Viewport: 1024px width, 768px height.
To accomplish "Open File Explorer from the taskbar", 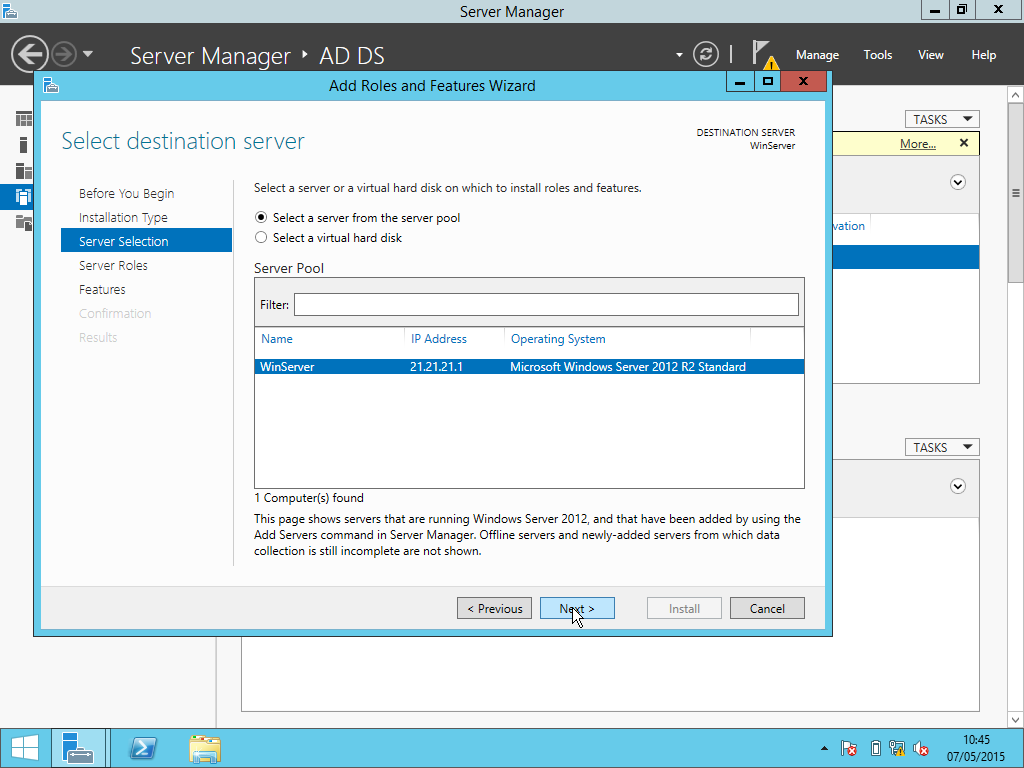I will (204, 748).
